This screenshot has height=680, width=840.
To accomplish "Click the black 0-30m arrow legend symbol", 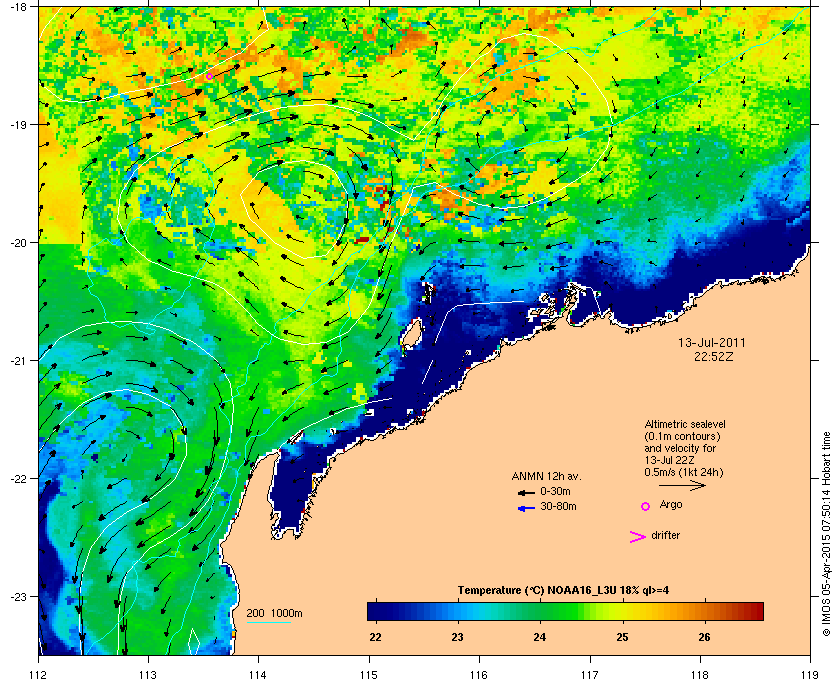I will pos(526,492).
